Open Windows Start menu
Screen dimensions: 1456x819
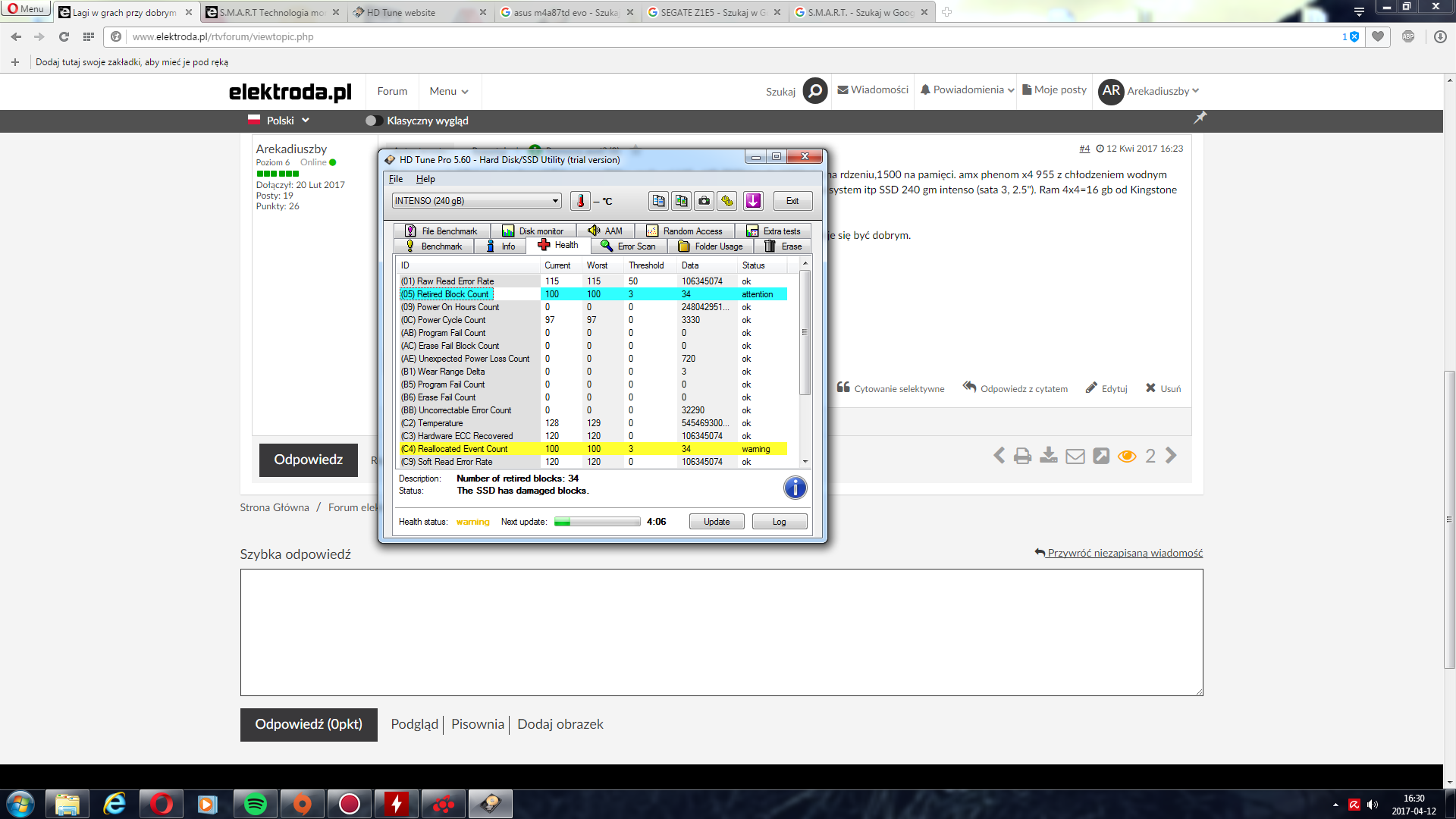click(x=20, y=804)
